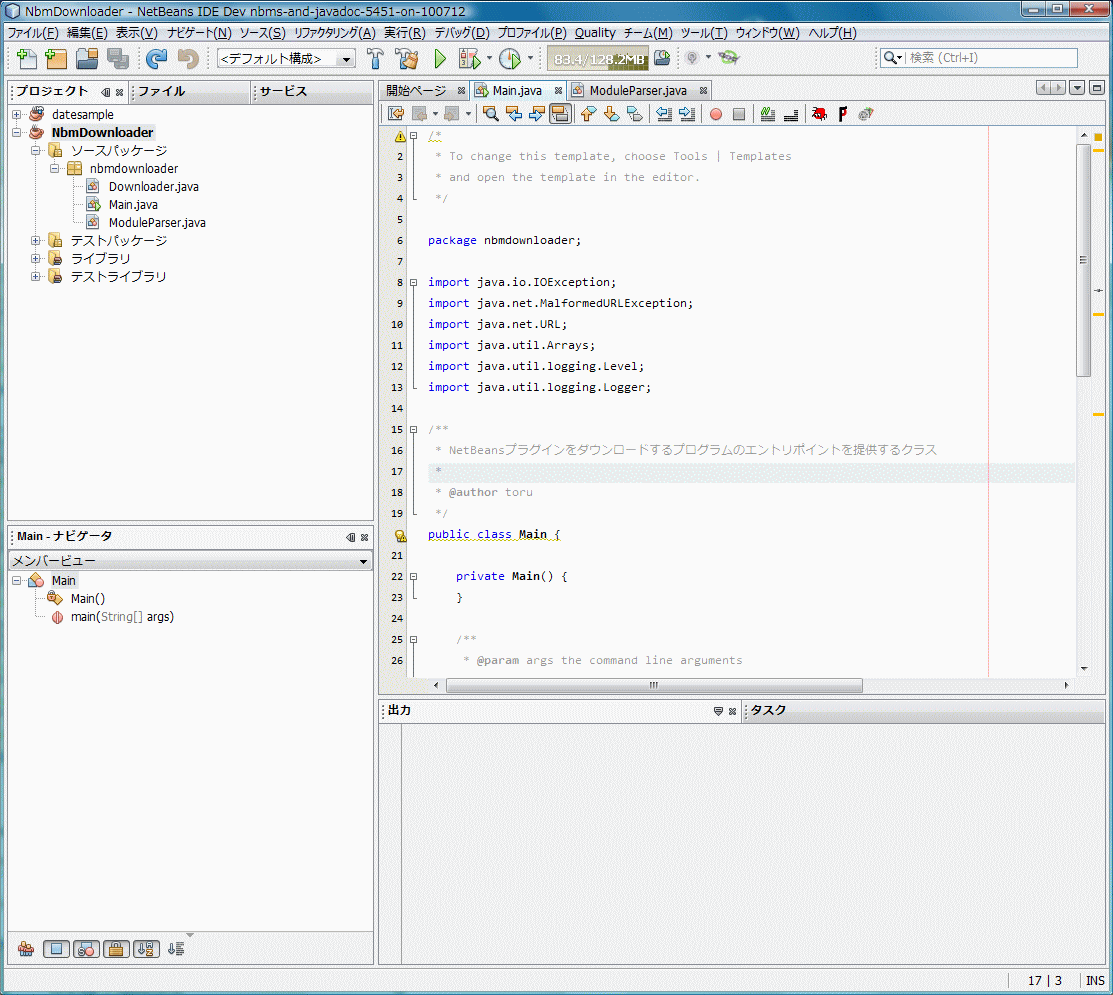Viewport: 1113px width, 995px height.
Task: Expand the テストパッケージ folder
Action: (35, 241)
